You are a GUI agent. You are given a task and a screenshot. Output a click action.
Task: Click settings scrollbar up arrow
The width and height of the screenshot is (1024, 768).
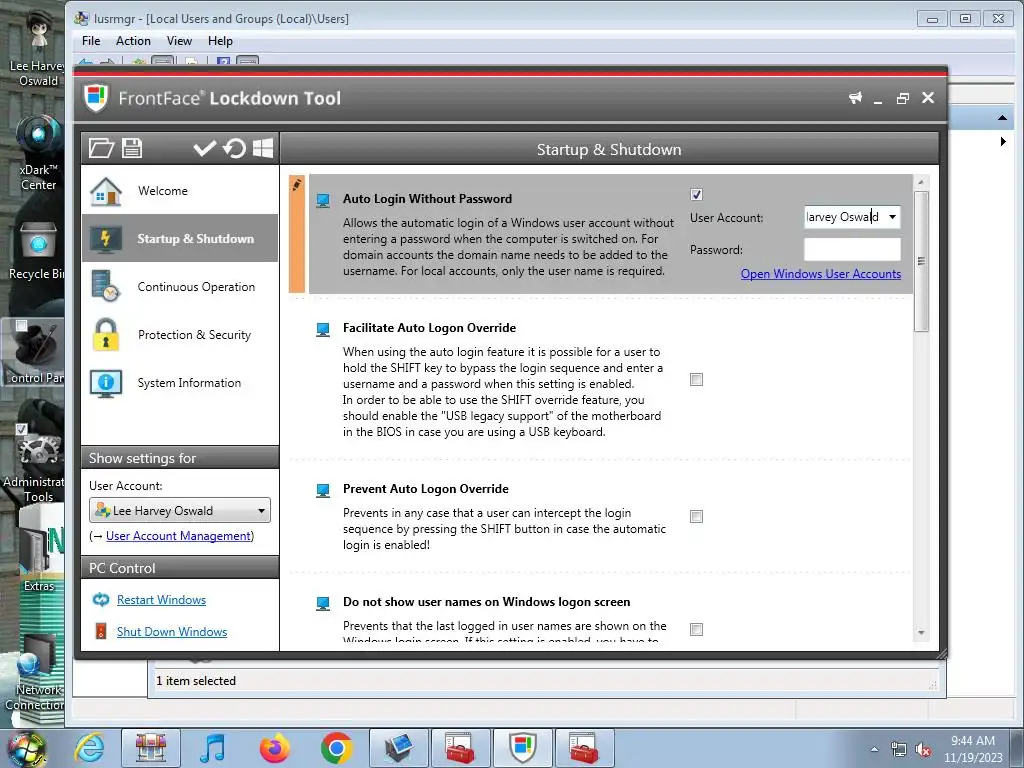pyautogui.click(x=921, y=182)
